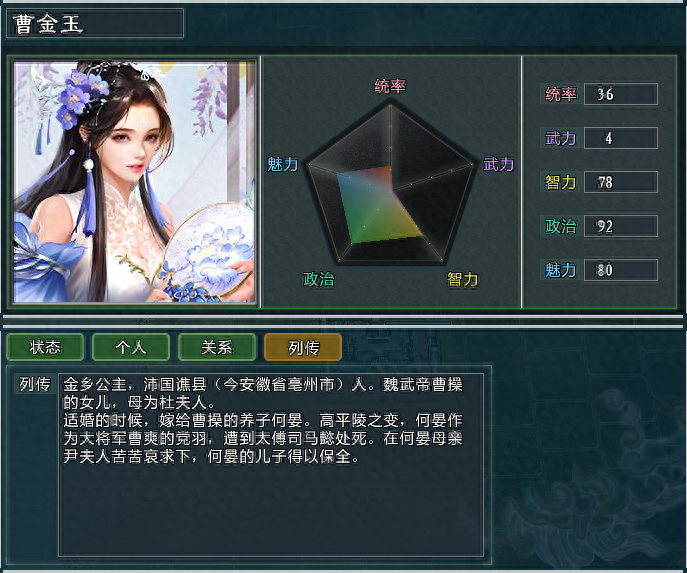Click the 列传 label beside the biography box
Viewport: 687px width, 573px height.
coord(35,384)
